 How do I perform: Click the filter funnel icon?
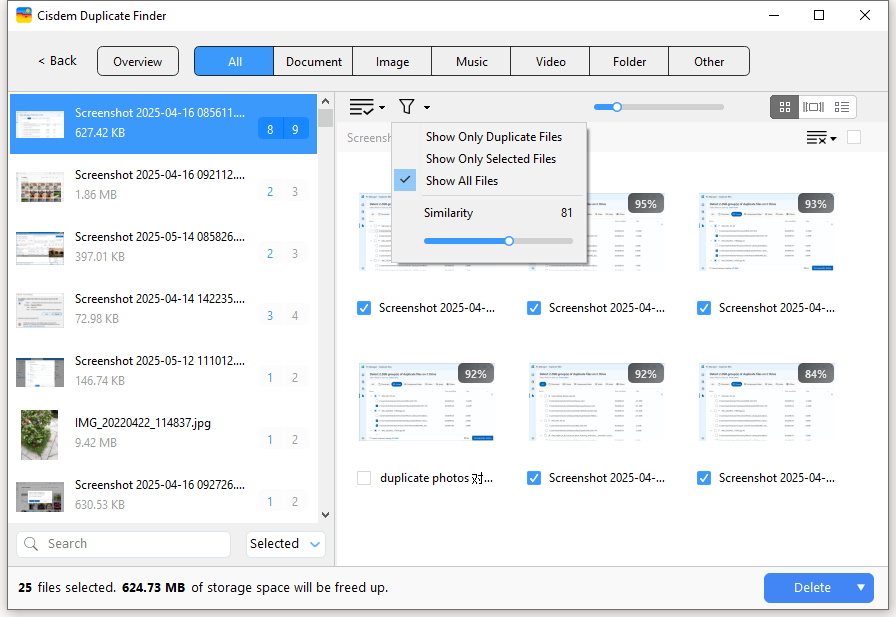coord(407,107)
